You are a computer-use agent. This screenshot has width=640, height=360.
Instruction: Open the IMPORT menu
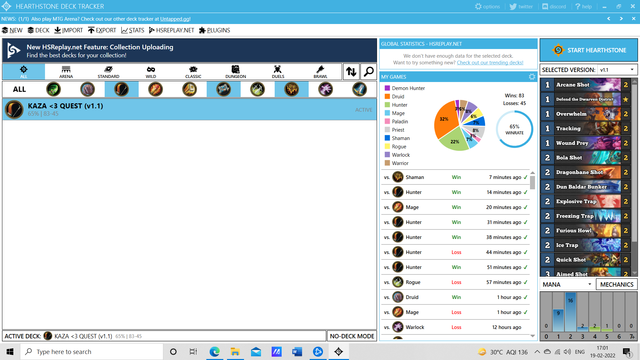[69, 30]
